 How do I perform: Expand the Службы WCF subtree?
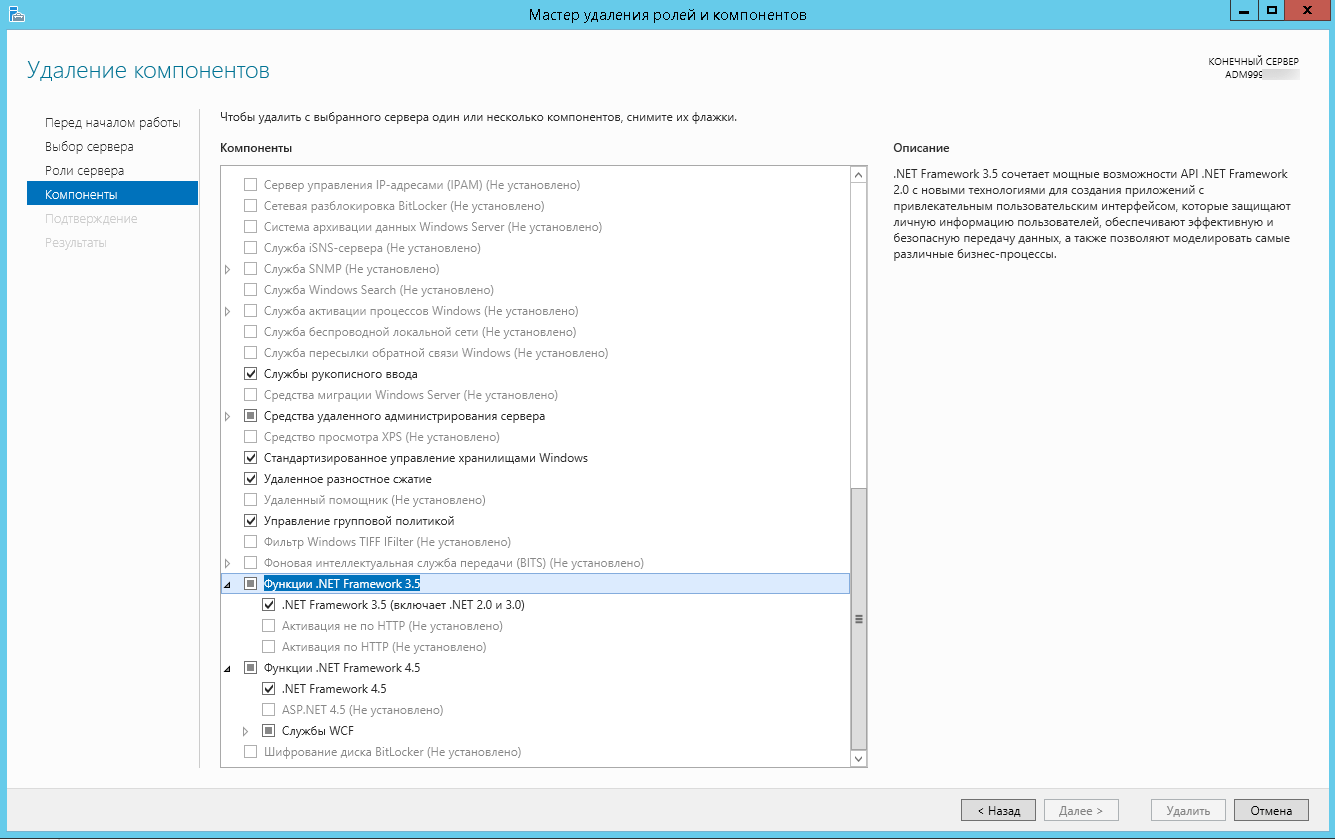245,731
